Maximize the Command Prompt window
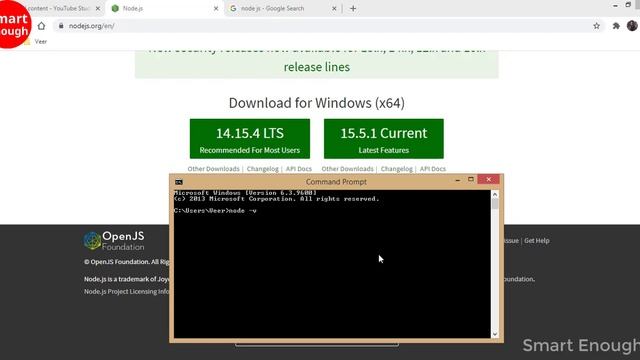Viewport: 640px width, 360px height. pos(471,180)
